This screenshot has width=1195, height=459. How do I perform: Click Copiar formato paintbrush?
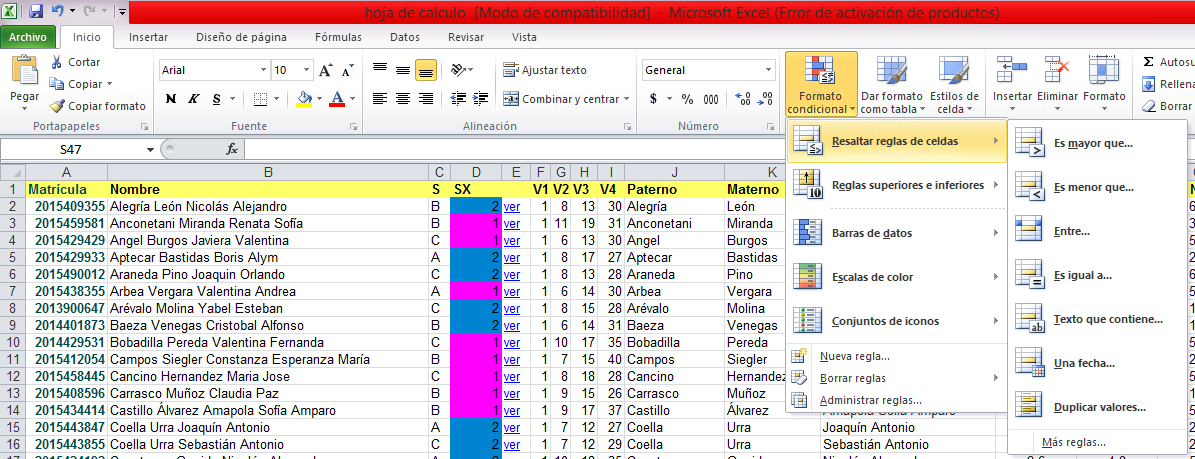pos(97,106)
